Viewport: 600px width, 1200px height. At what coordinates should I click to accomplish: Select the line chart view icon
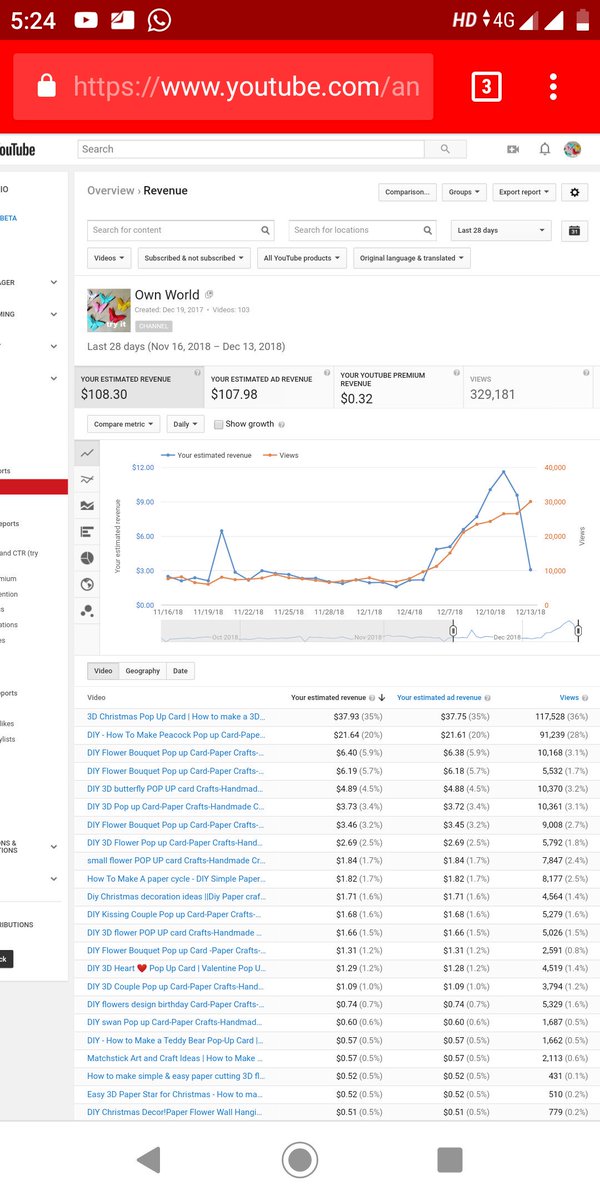click(87, 453)
